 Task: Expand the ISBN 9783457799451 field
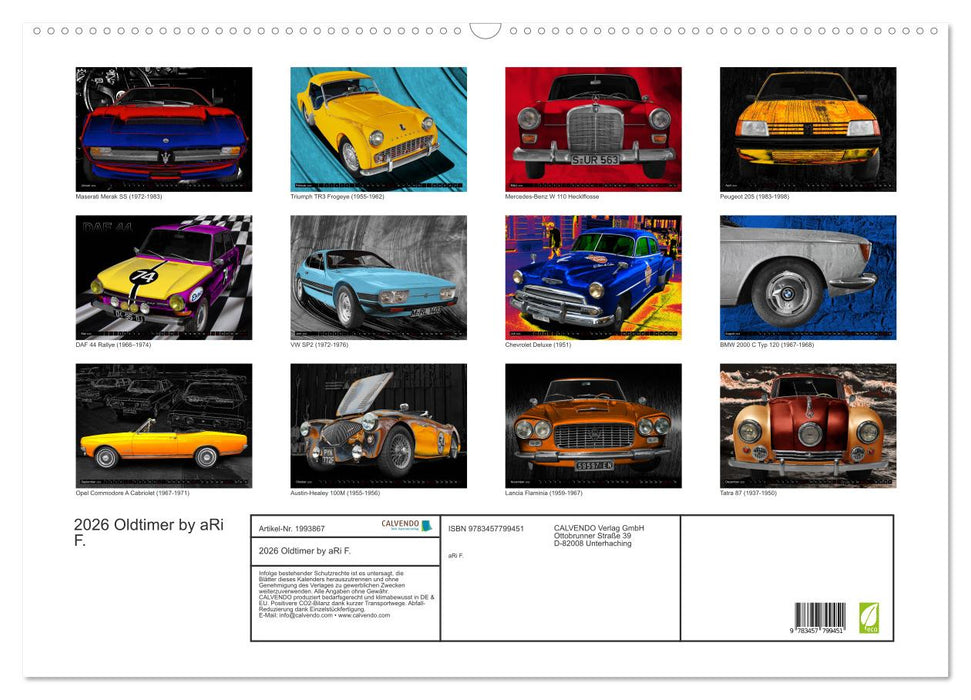click(487, 527)
